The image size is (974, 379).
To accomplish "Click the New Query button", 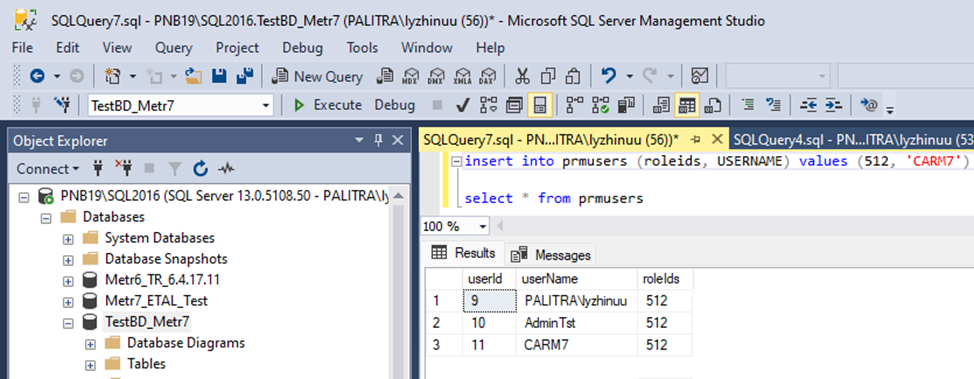I will point(318,76).
